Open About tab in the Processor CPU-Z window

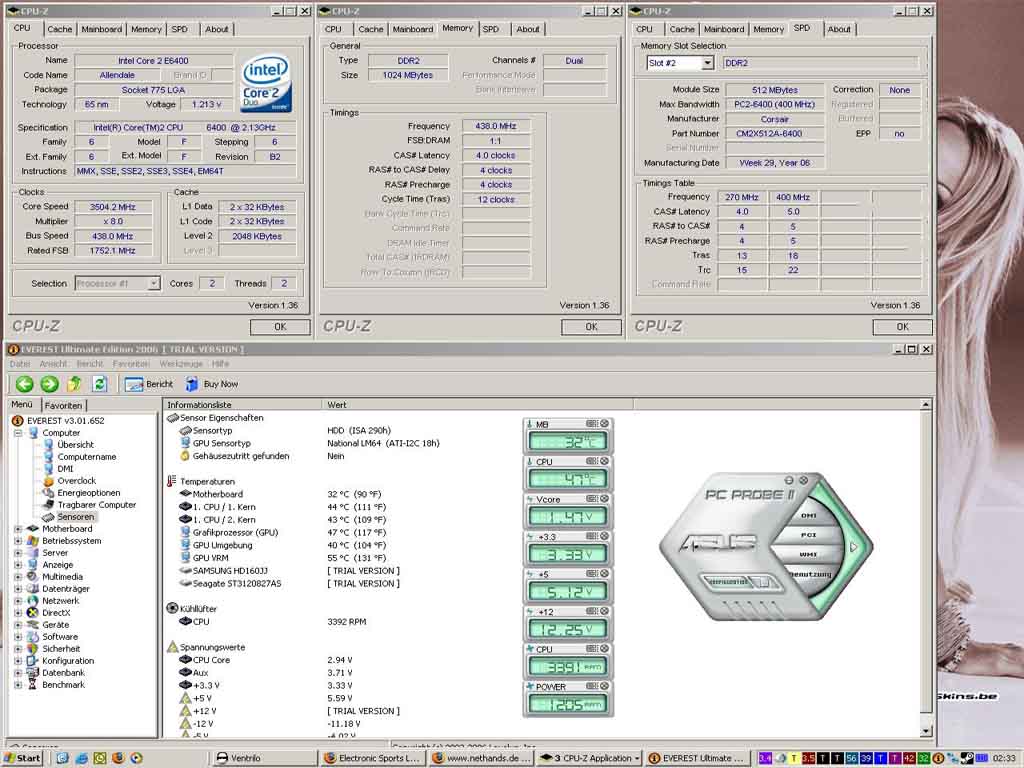[x=217, y=29]
